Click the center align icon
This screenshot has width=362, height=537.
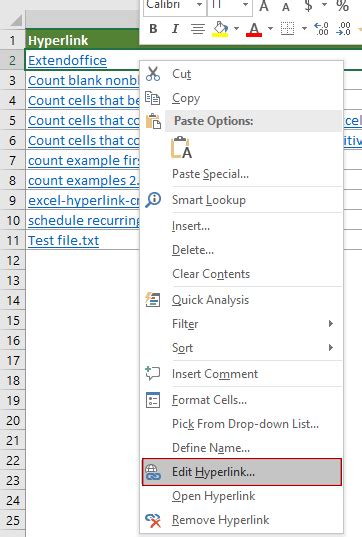coord(198,29)
